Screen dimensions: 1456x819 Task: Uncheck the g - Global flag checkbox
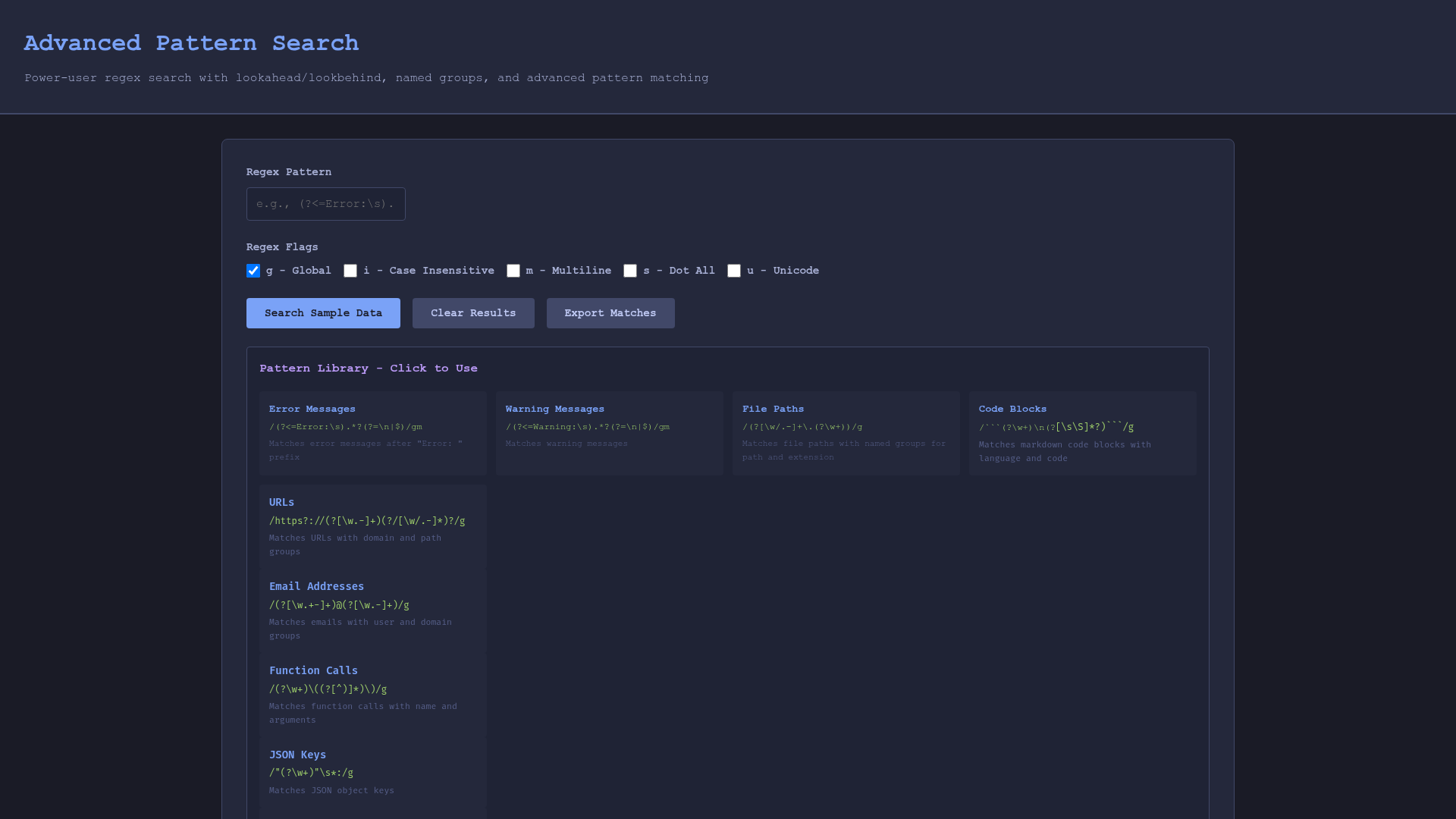253,271
